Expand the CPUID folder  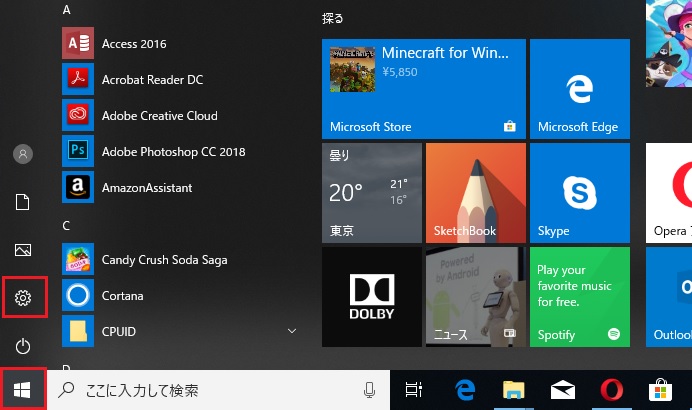coord(292,331)
